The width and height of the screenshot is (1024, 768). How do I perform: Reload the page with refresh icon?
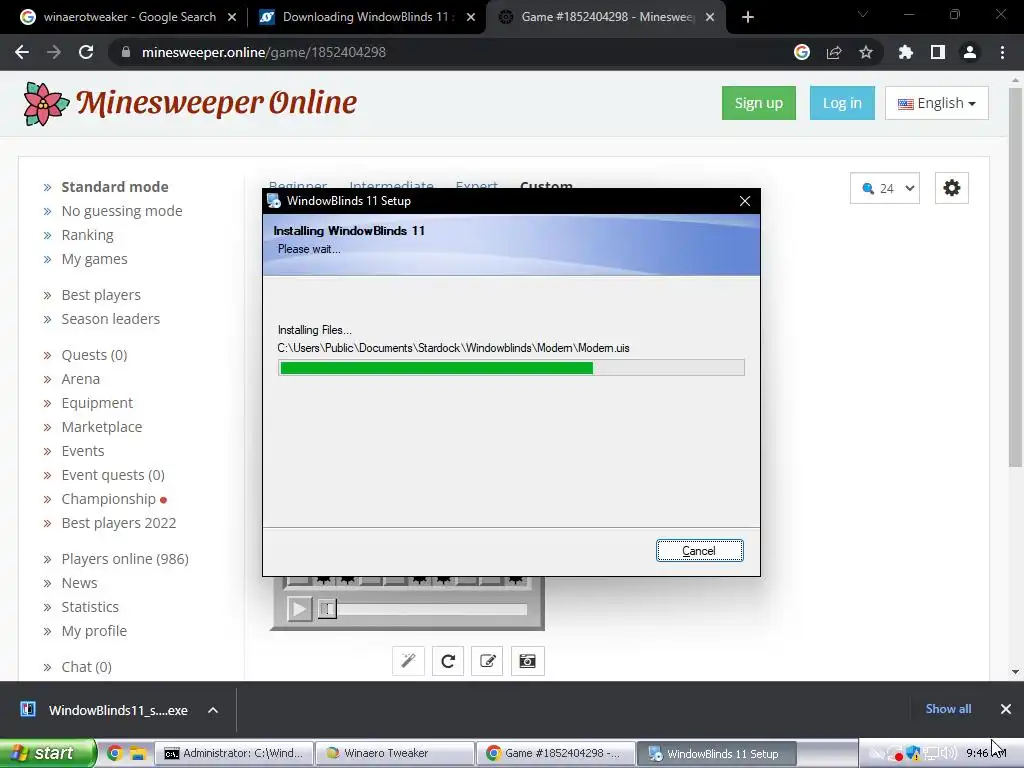coord(86,52)
